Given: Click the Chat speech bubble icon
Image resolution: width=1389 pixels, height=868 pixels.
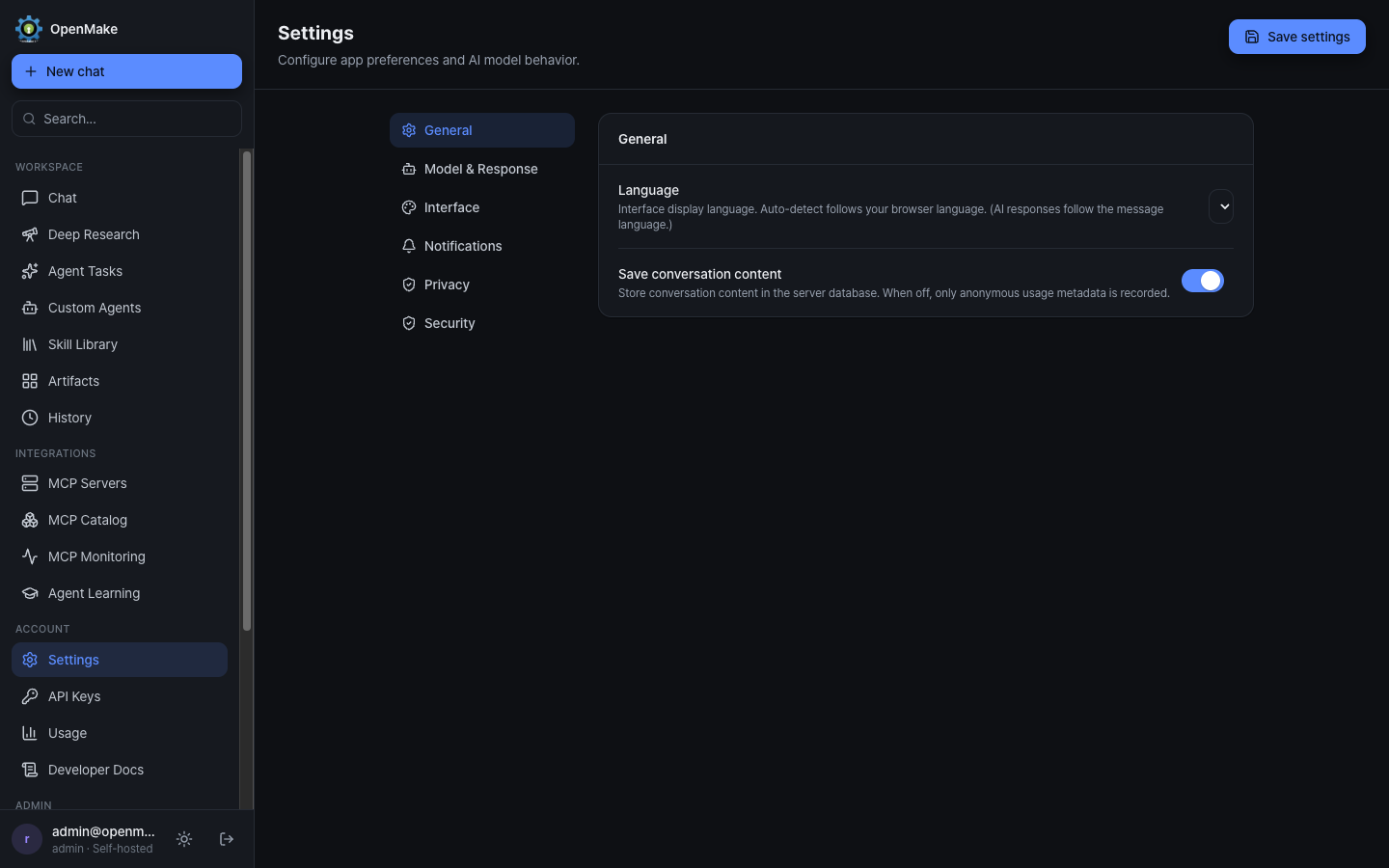Looking at the screenshot, I should [x=30, y=198].
